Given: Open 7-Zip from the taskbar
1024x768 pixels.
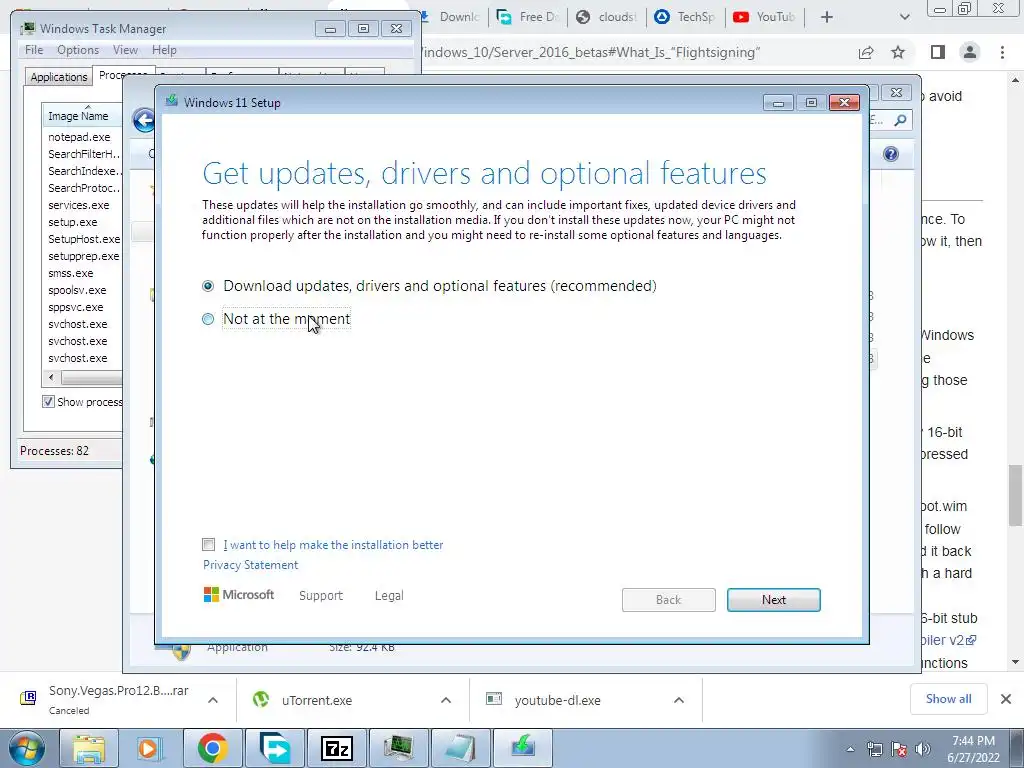Looking at the screenshot, I should (336, 748).
